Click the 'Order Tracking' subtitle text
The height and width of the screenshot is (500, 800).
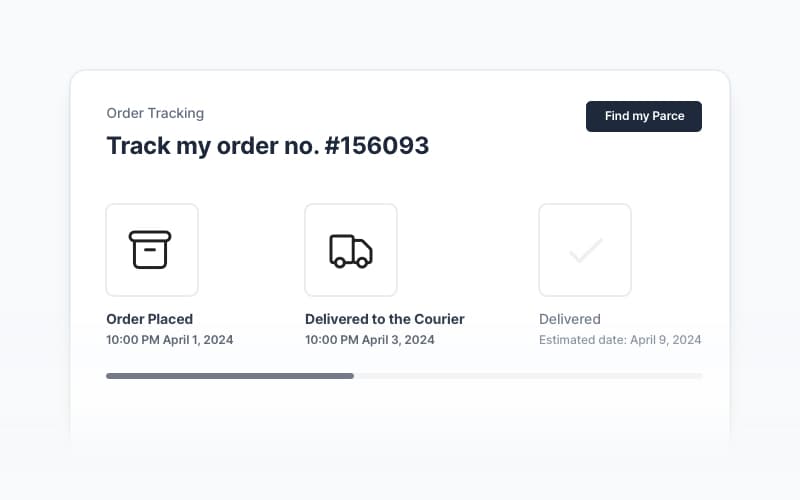click(x=155, y=113)
